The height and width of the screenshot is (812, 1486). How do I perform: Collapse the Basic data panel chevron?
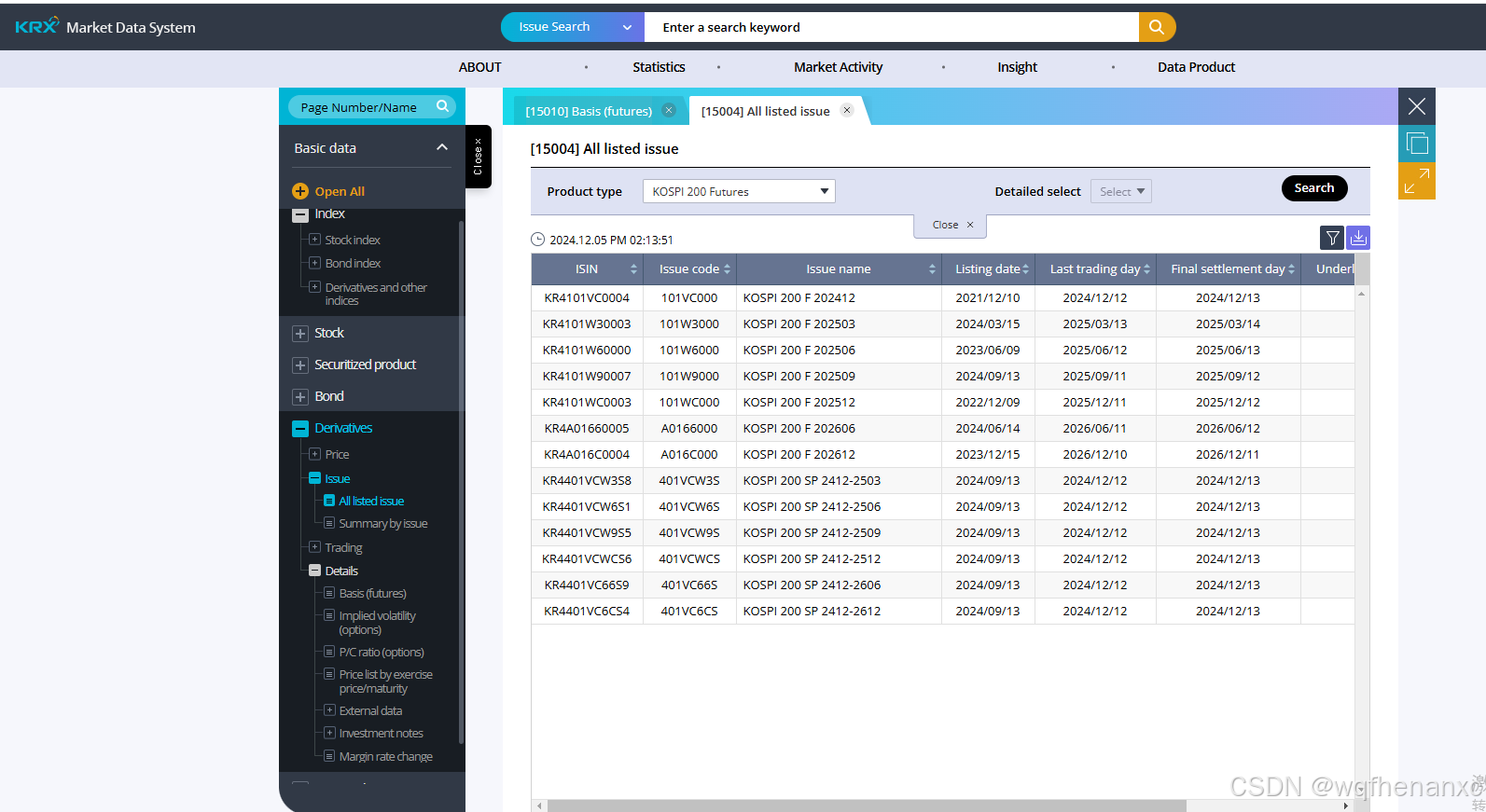click(442, 147)
